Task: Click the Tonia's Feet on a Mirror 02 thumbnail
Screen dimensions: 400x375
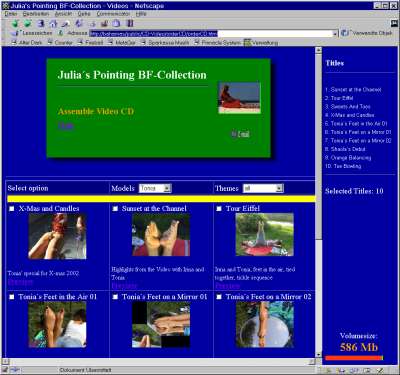Action: [265, 325]
